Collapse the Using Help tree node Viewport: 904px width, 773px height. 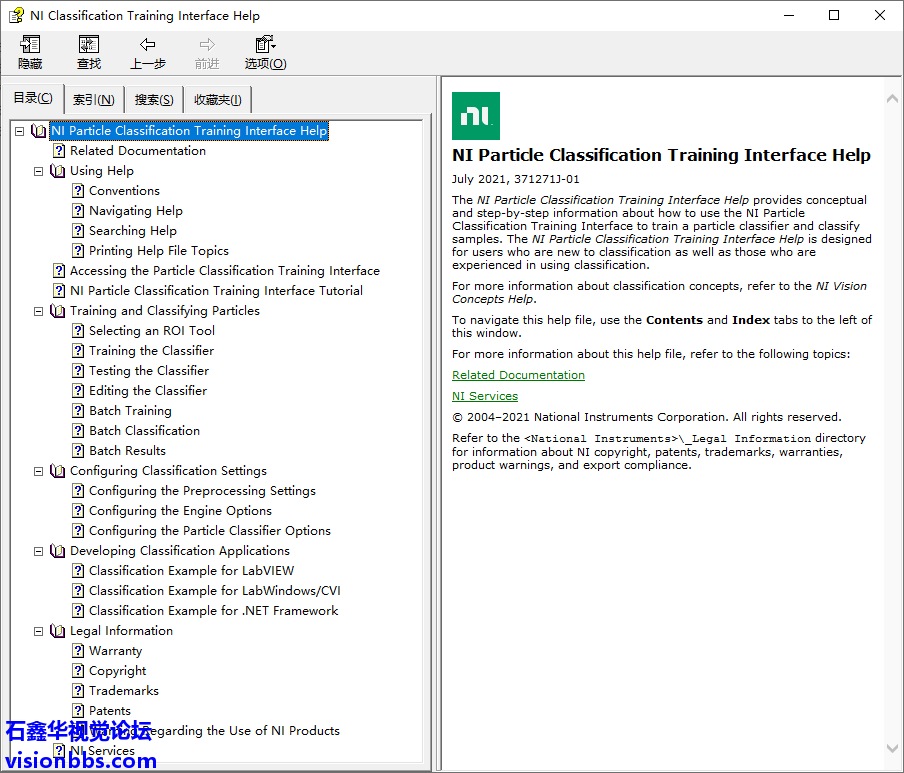tap(39, 172)
